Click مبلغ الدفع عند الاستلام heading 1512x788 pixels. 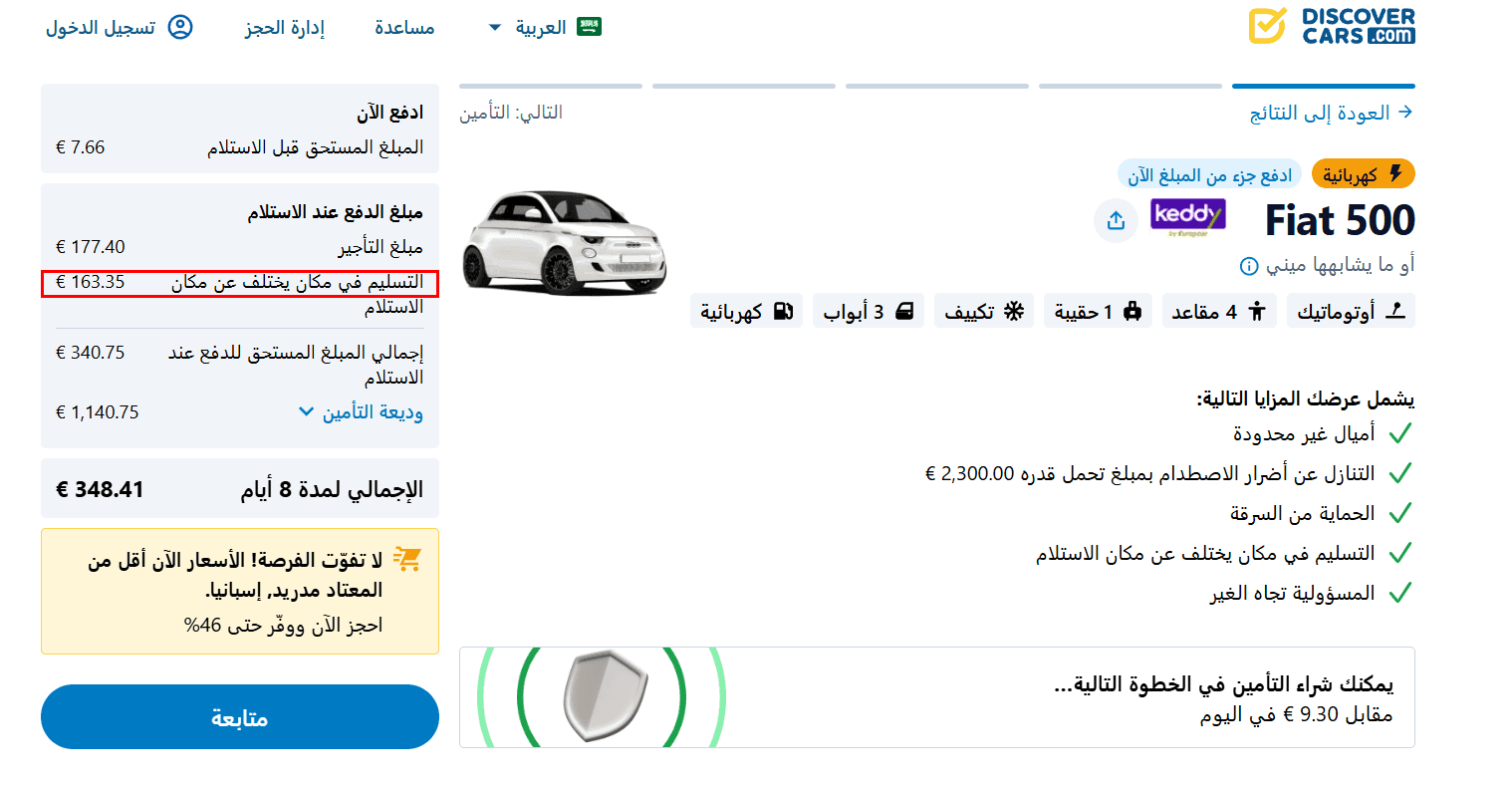coord(336,212)
